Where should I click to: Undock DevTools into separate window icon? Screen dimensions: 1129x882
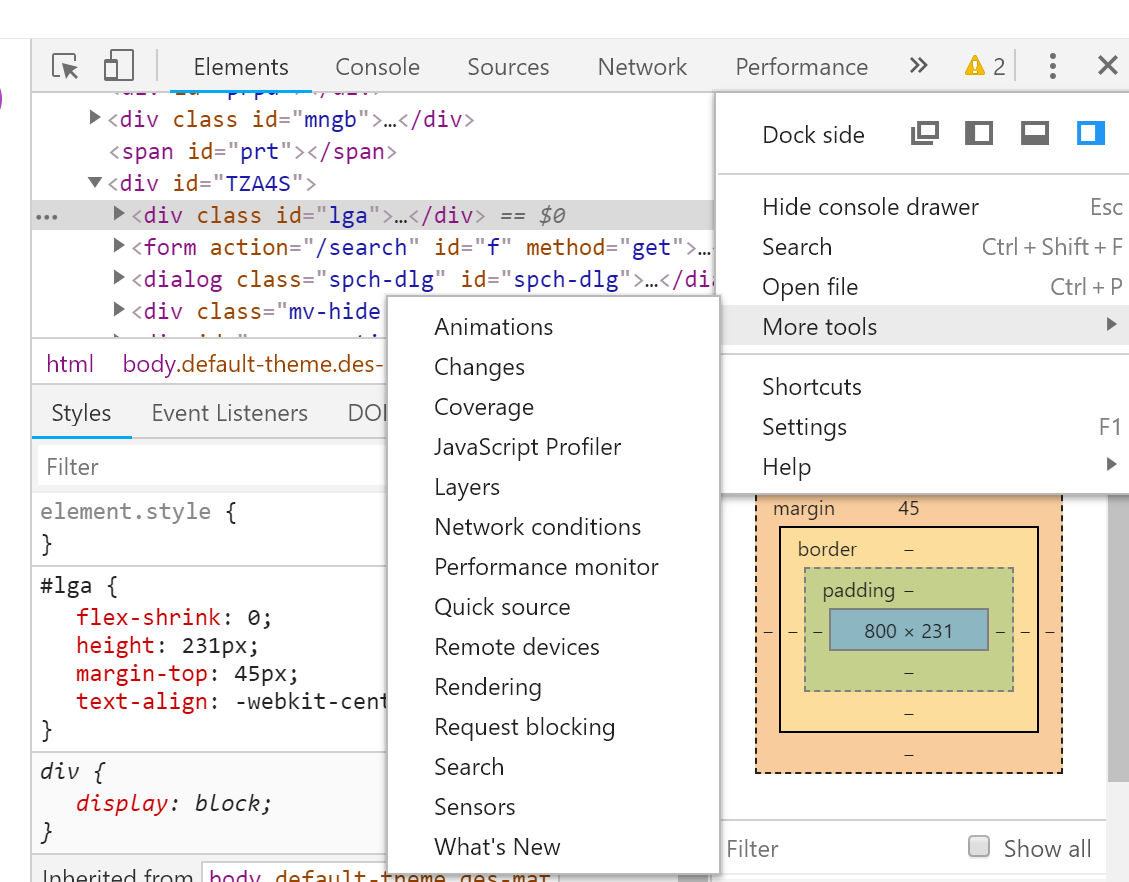tap(925, 134)
